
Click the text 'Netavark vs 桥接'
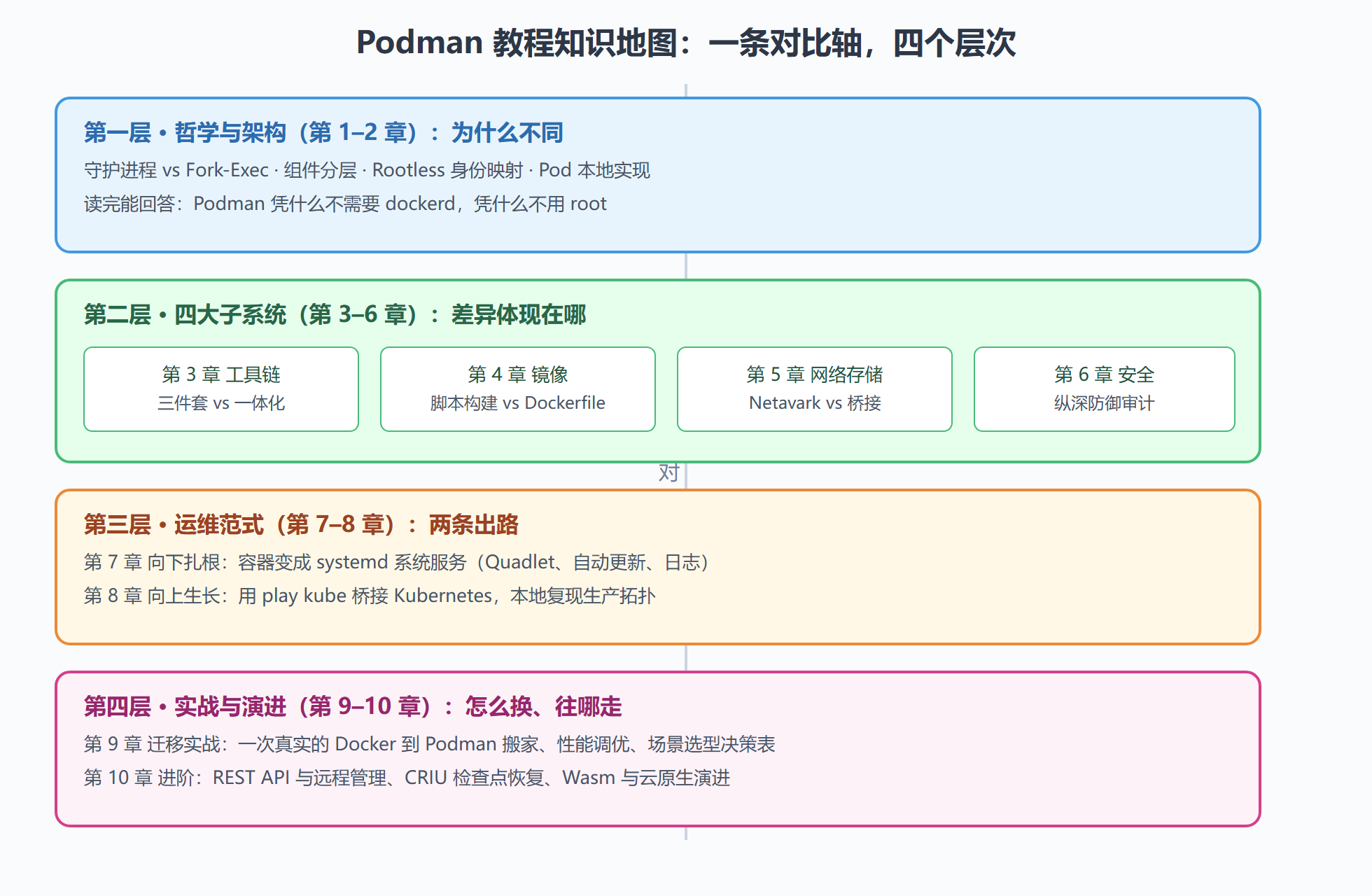pyautogui.click(x=815, y=403)
